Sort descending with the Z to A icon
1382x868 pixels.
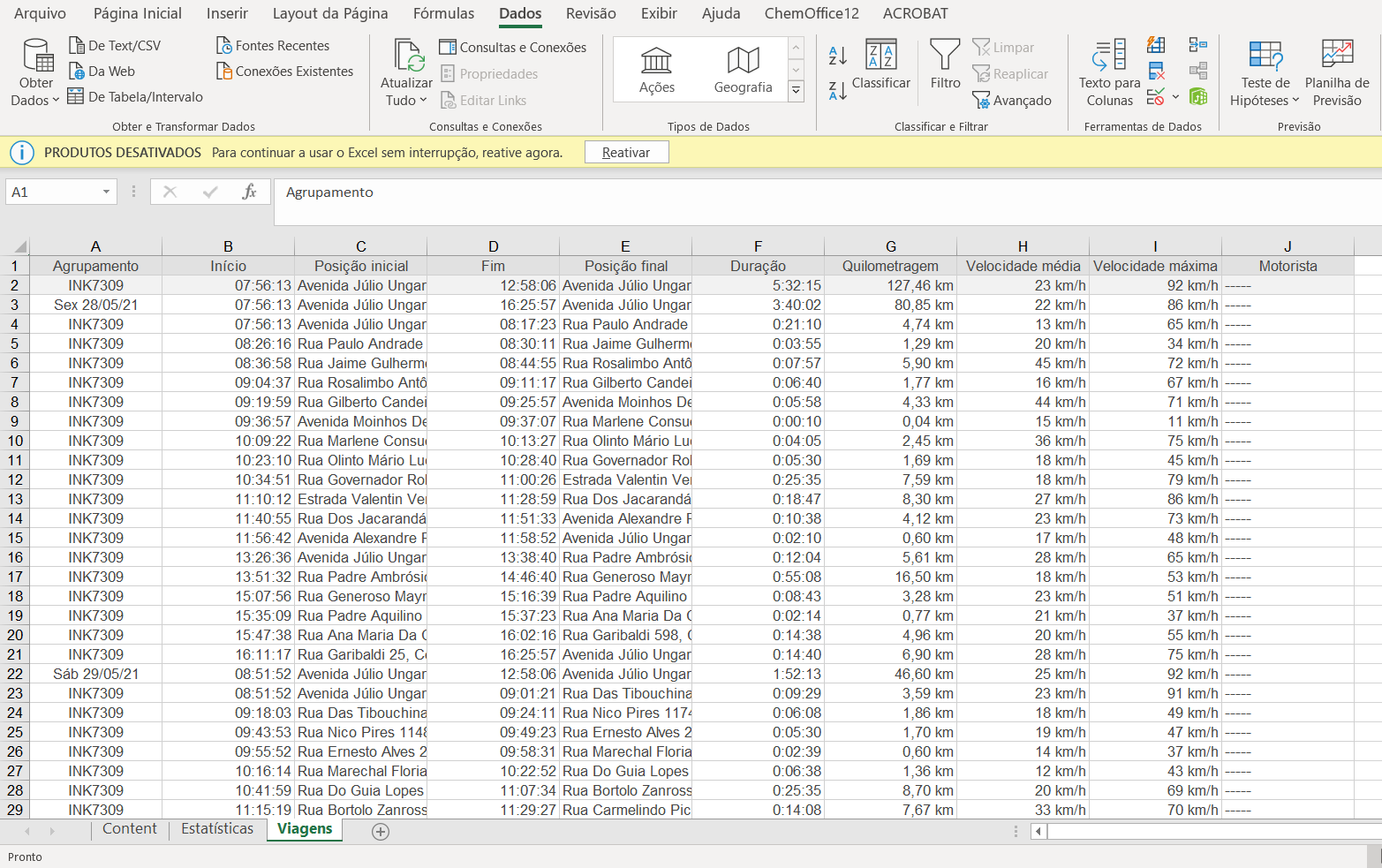(837, 90)
